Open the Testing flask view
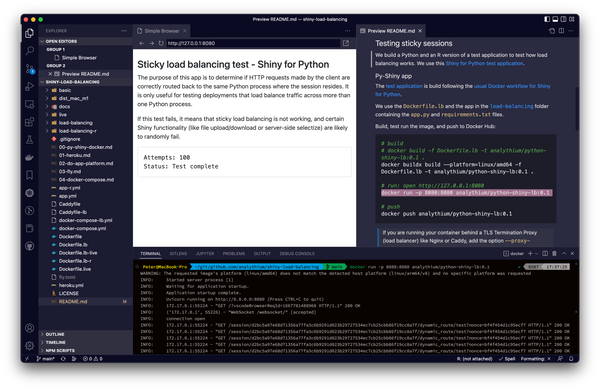 point(29,140)
